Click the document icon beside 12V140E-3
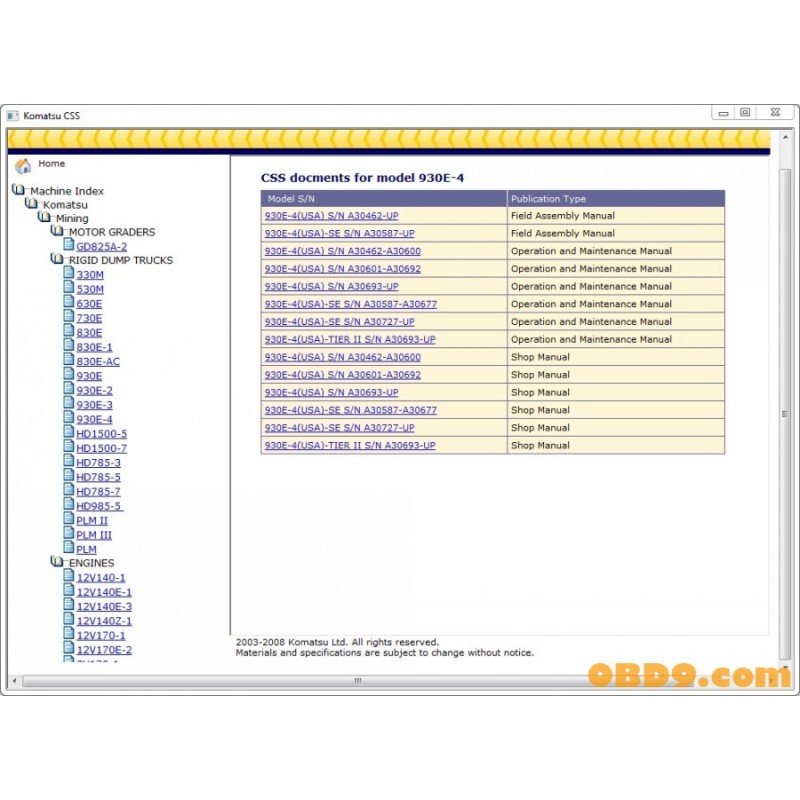 click(69, 604)
